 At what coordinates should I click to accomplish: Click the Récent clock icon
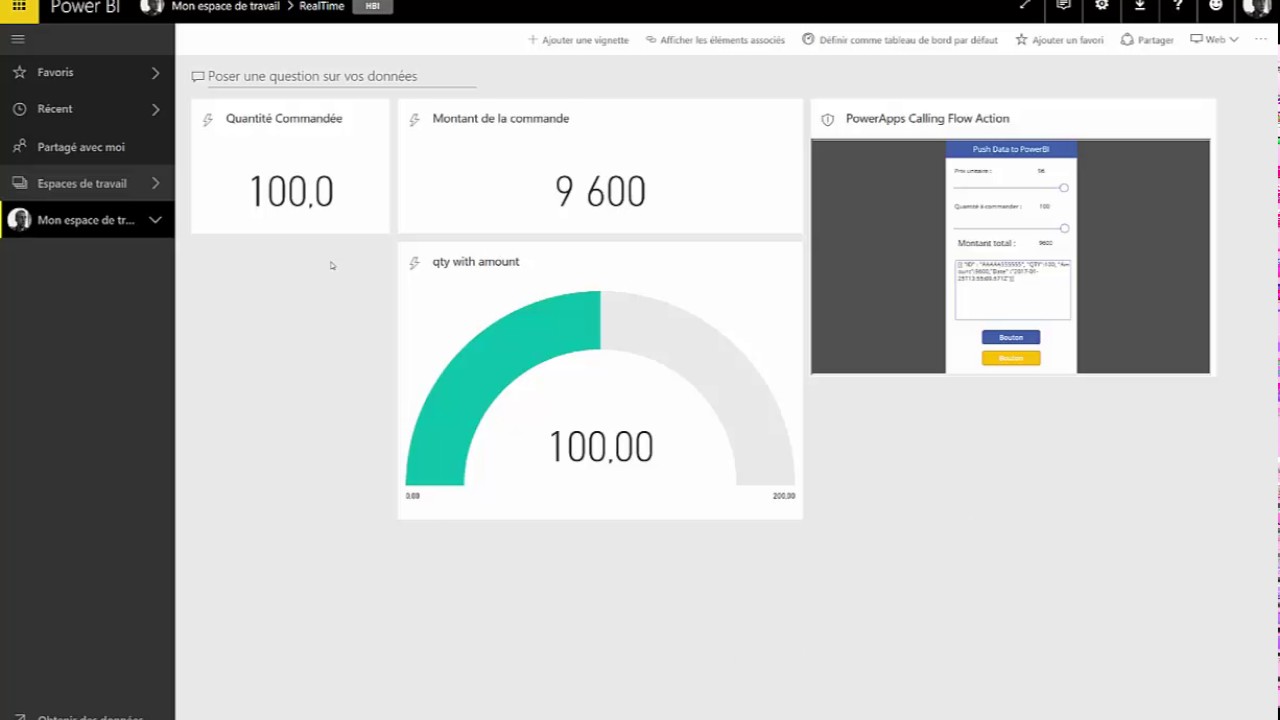19,109
